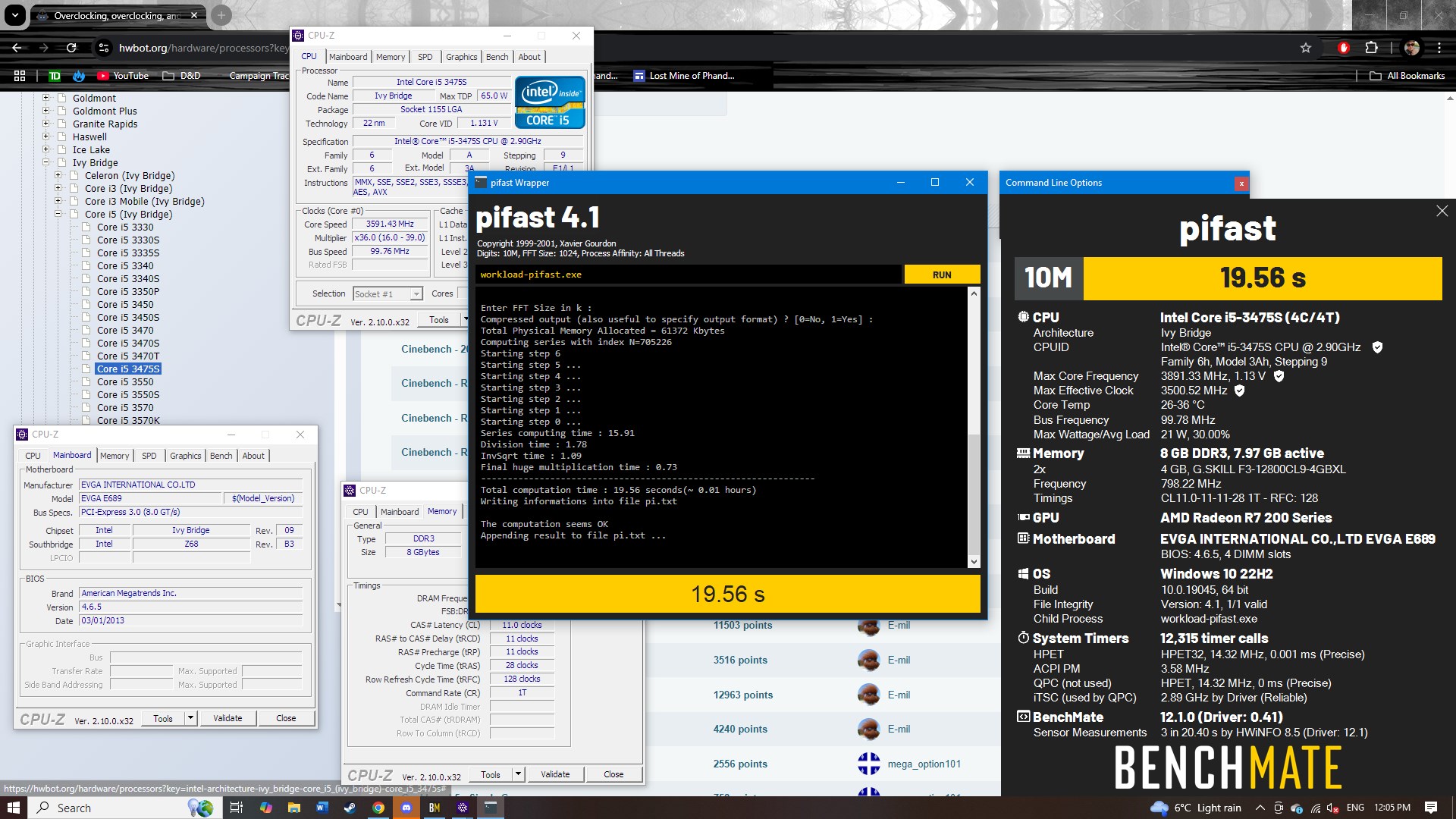
Task: Open Discord from the taskbar
Action: click(406, 808)
